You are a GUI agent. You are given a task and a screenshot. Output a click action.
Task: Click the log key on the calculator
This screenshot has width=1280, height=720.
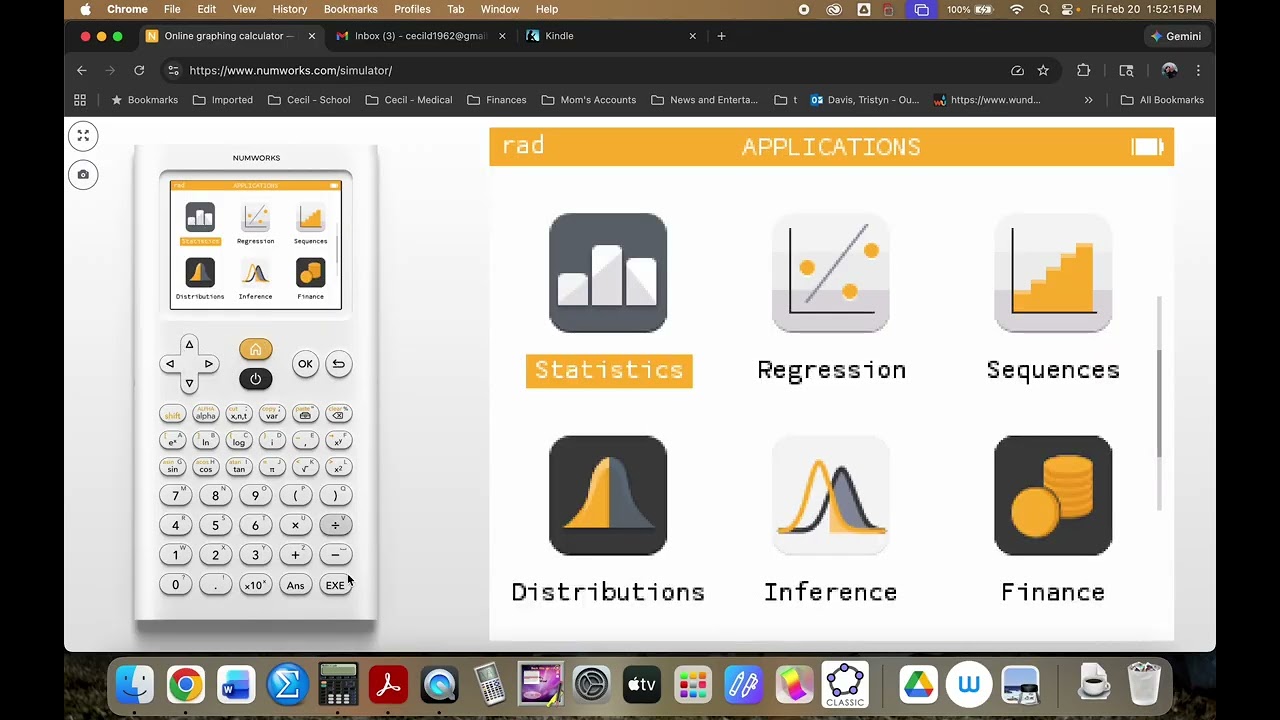[x=239, y=441]
